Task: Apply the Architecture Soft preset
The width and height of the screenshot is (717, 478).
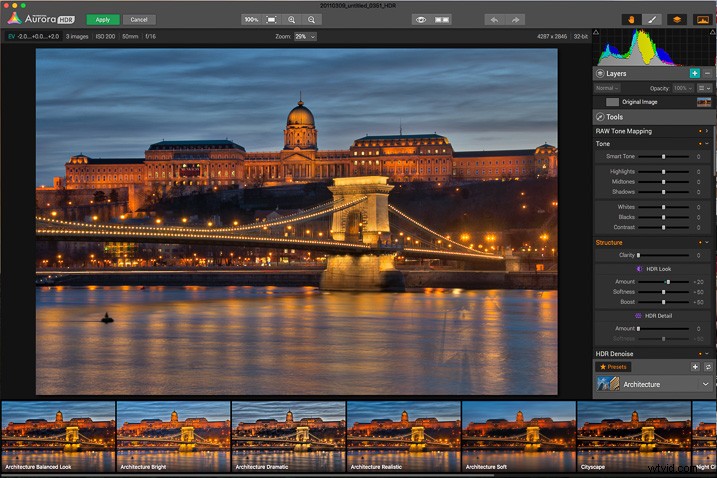Action: (519, 436)
